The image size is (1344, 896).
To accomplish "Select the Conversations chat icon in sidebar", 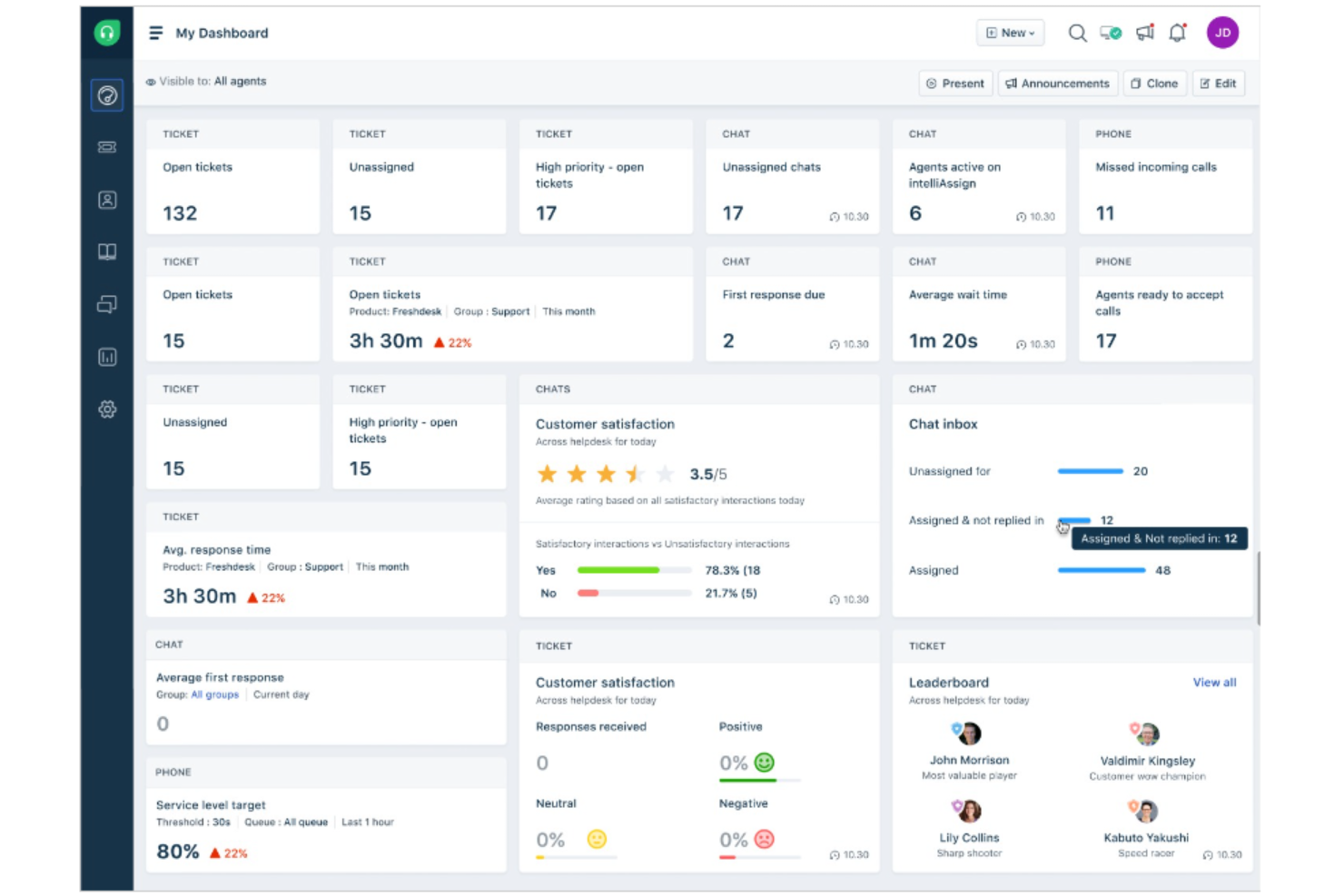I will [x=106, y=304].
